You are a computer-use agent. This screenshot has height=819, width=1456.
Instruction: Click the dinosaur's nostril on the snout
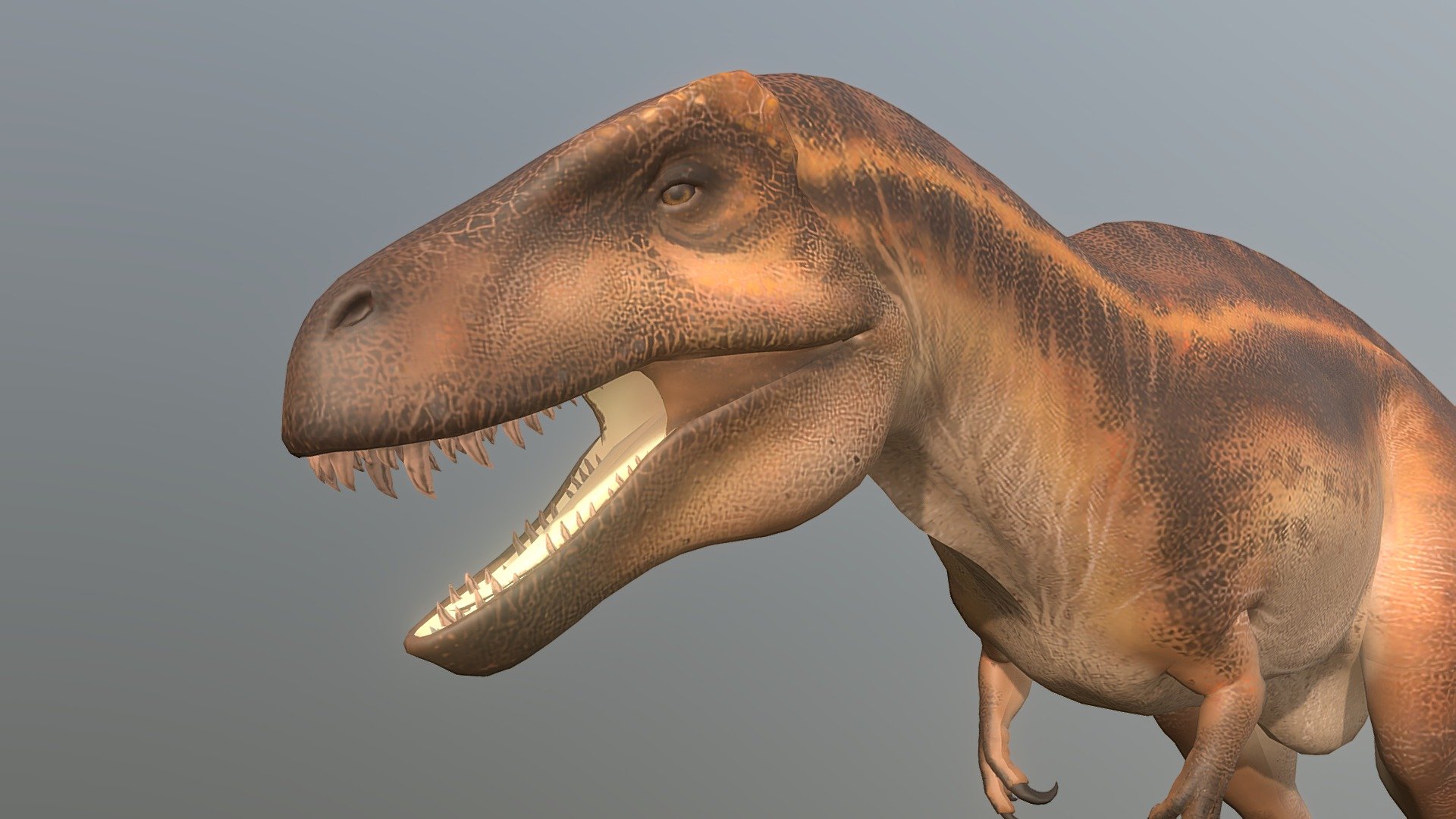pos(353,309)
